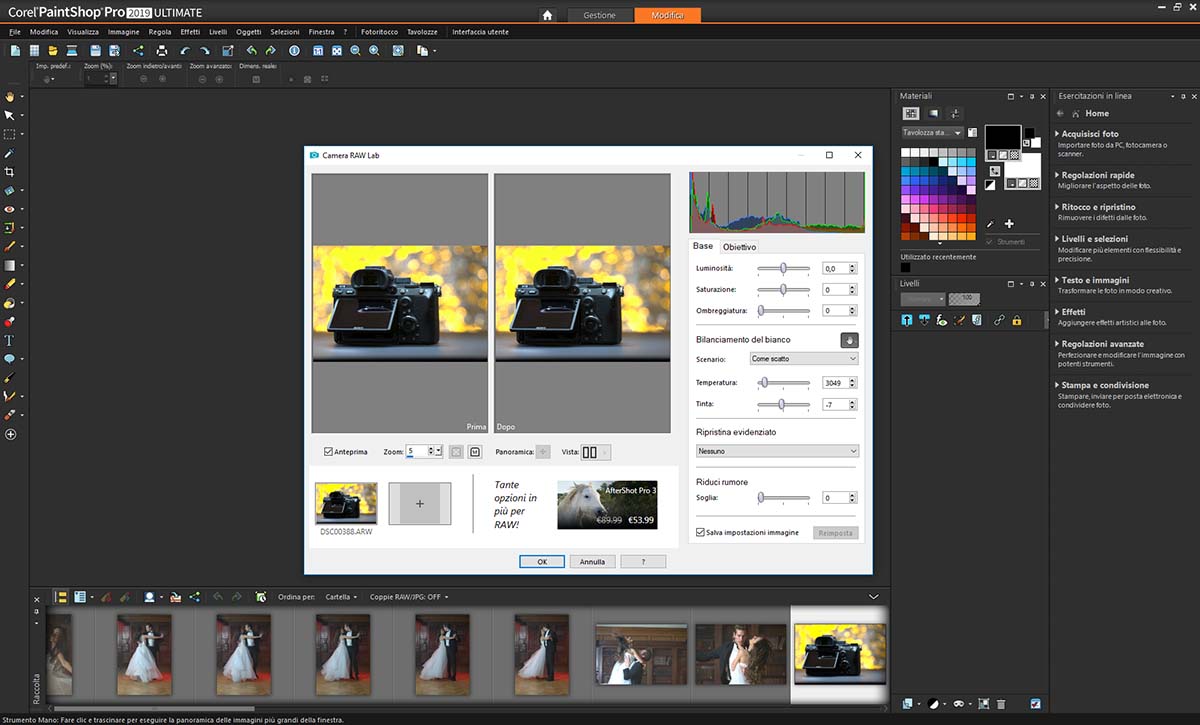Click the Print icon in the top toolbar
Viewport: 1200px width, 725px height.
pos(161,51)
